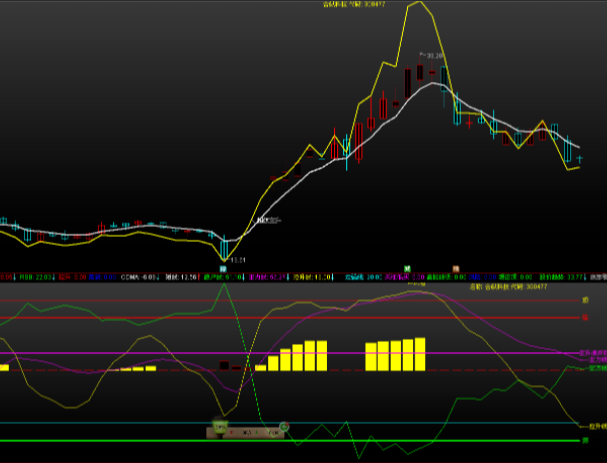Click the top red line's right-edge label
Image resolution: width=607 pixels, height=463 pixels.
(x=585, y=299)
